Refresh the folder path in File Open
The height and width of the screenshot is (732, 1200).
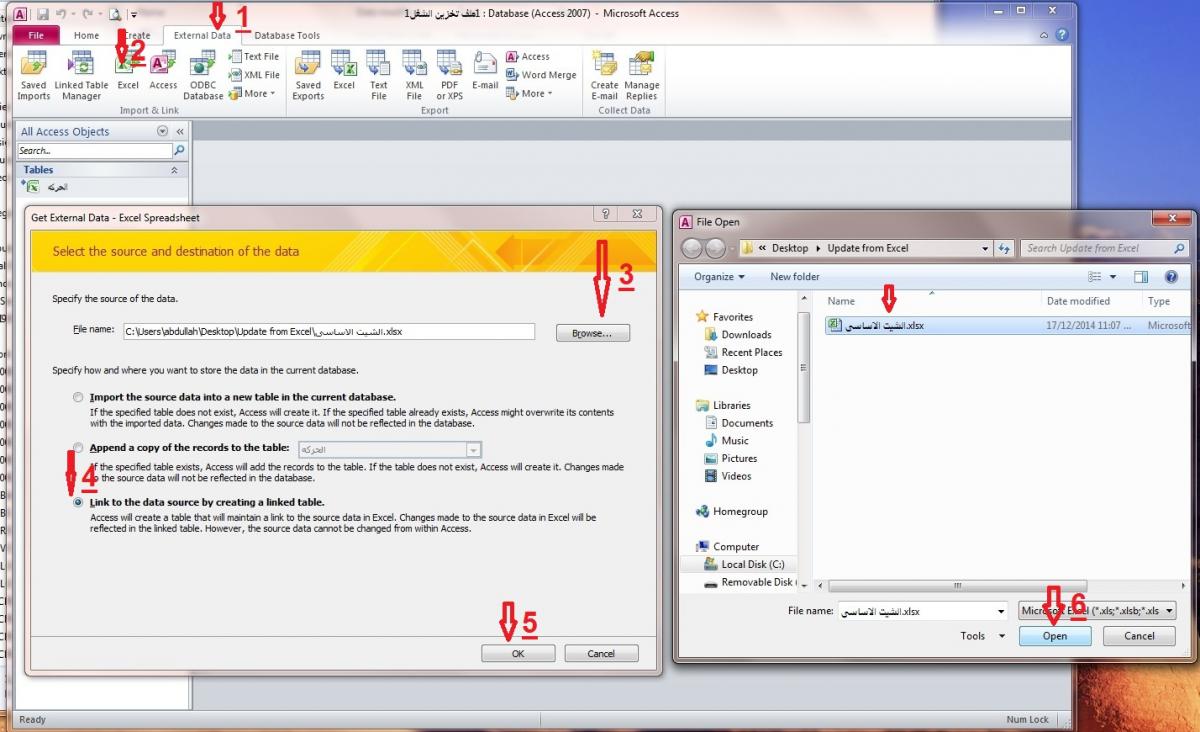click(1004, 248)
